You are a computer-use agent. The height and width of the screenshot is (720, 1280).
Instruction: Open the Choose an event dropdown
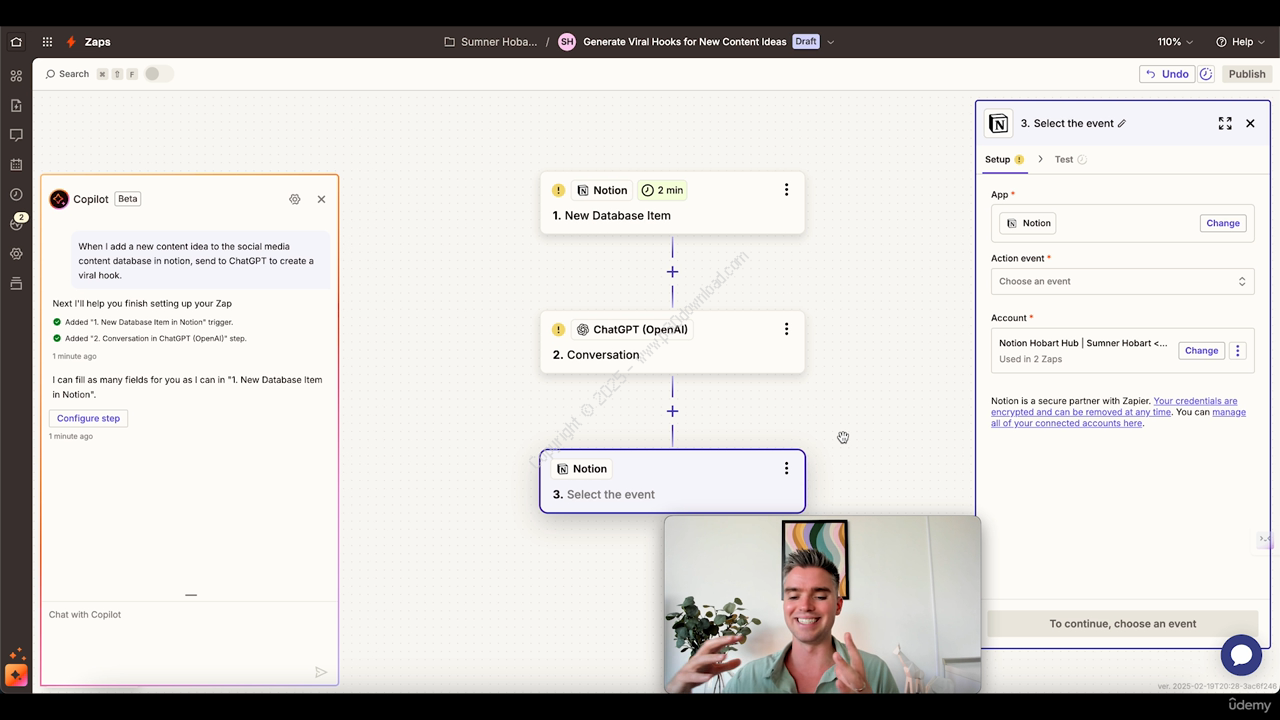tap(1122, 281)
